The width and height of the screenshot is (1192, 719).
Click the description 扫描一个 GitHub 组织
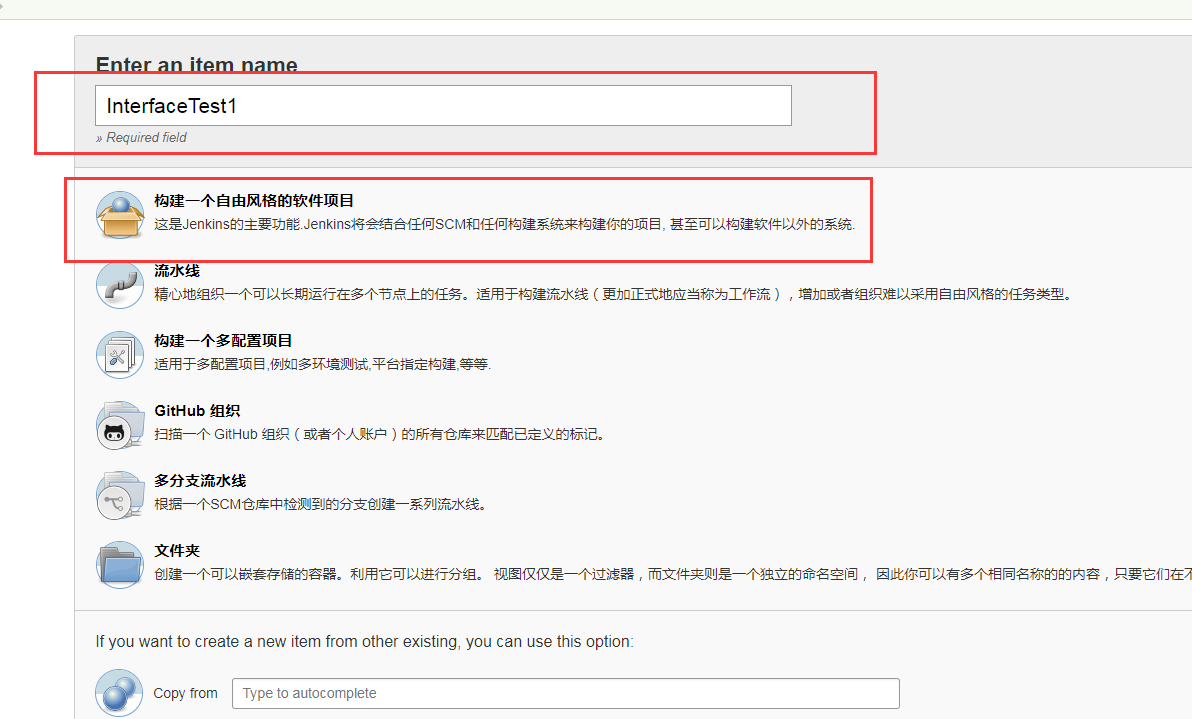(x=380, y=434)
